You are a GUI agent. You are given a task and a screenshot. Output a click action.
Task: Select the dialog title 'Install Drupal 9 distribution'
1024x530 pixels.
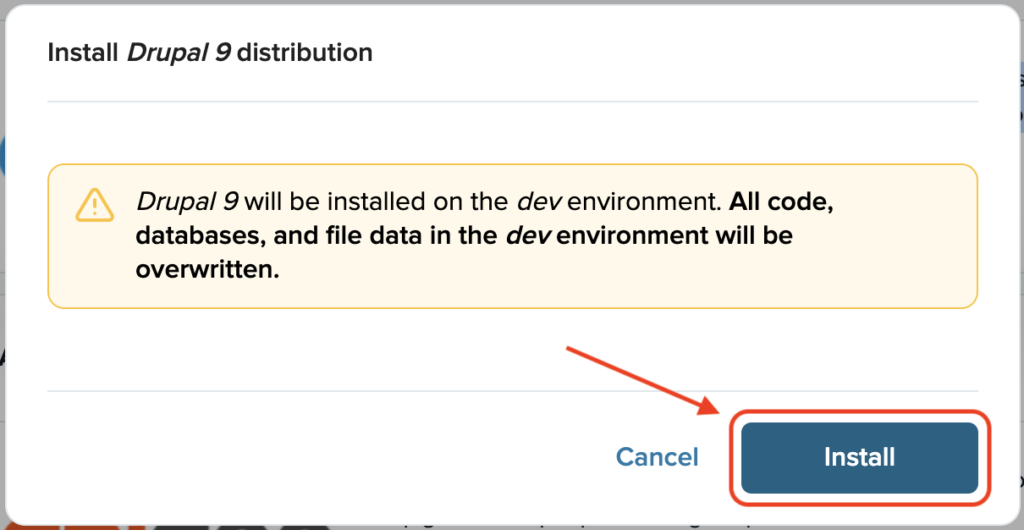pos(210,52)
